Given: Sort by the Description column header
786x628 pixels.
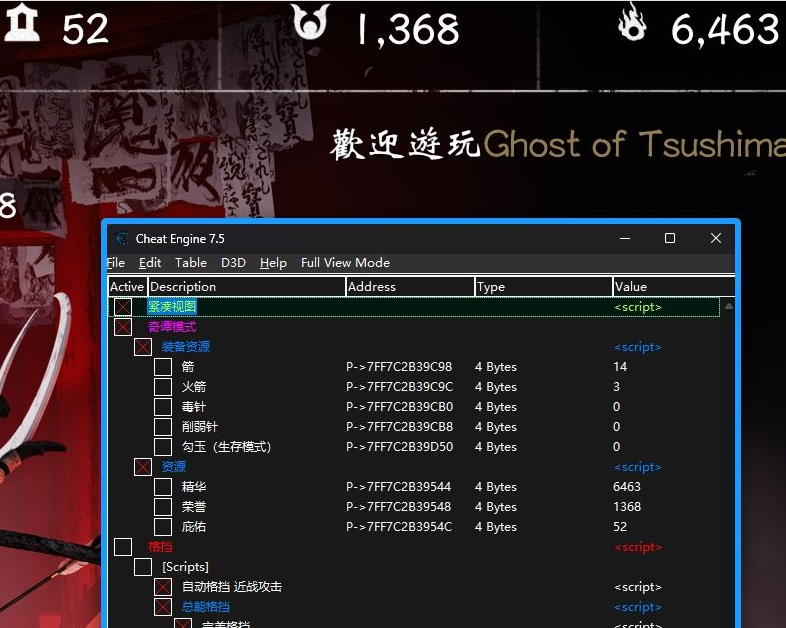Looking at the screenshot, I should [247, 287].
